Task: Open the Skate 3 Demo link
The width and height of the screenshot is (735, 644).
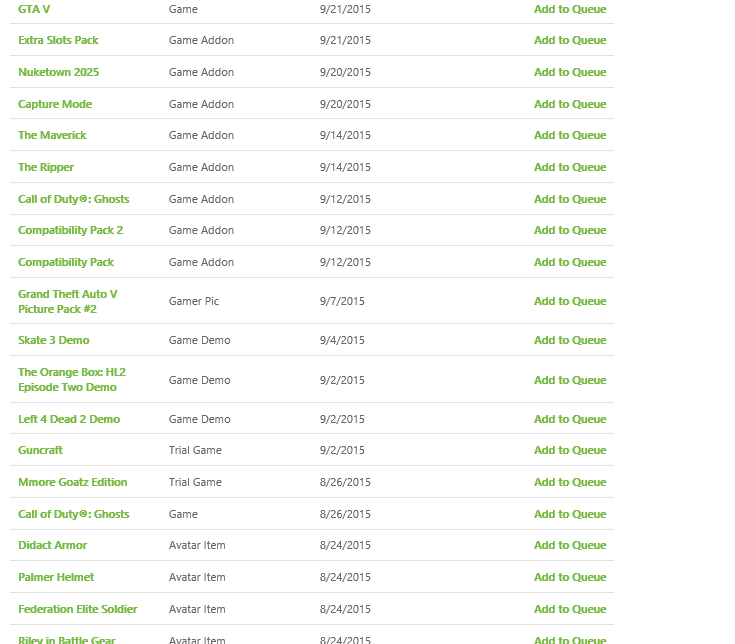Action: coord(53,340)
